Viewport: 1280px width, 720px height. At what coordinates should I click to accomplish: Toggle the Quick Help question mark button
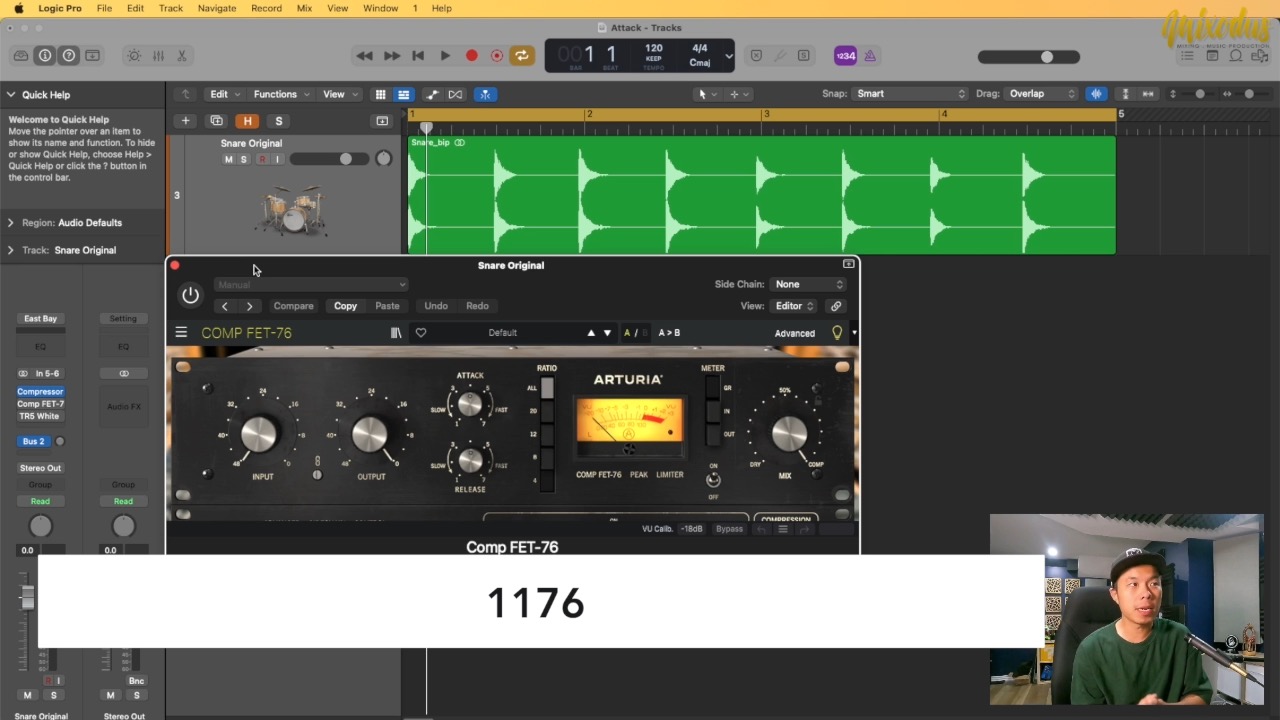[x=69, y=56]
